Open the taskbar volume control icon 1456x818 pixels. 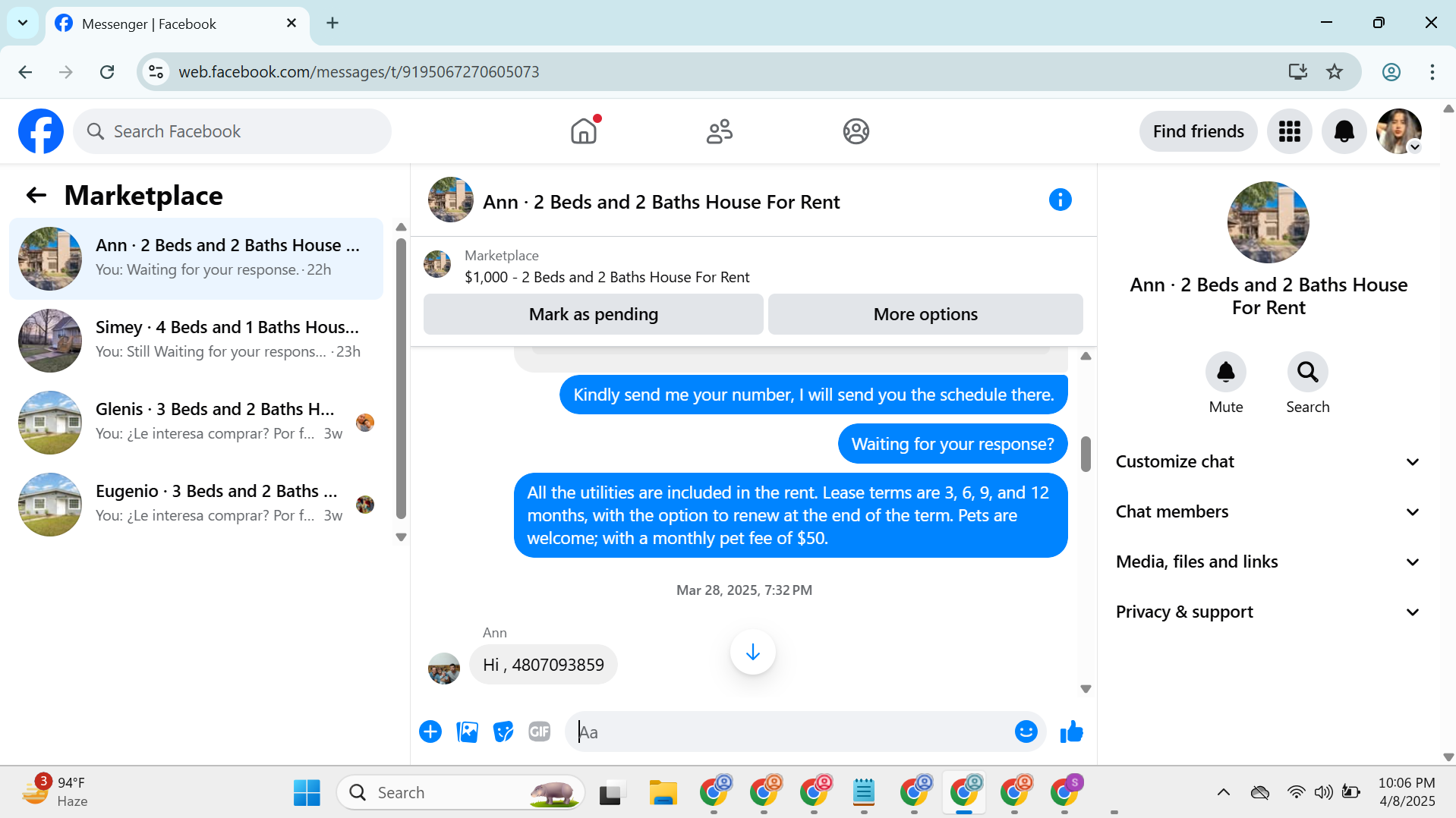[1323, 792]
